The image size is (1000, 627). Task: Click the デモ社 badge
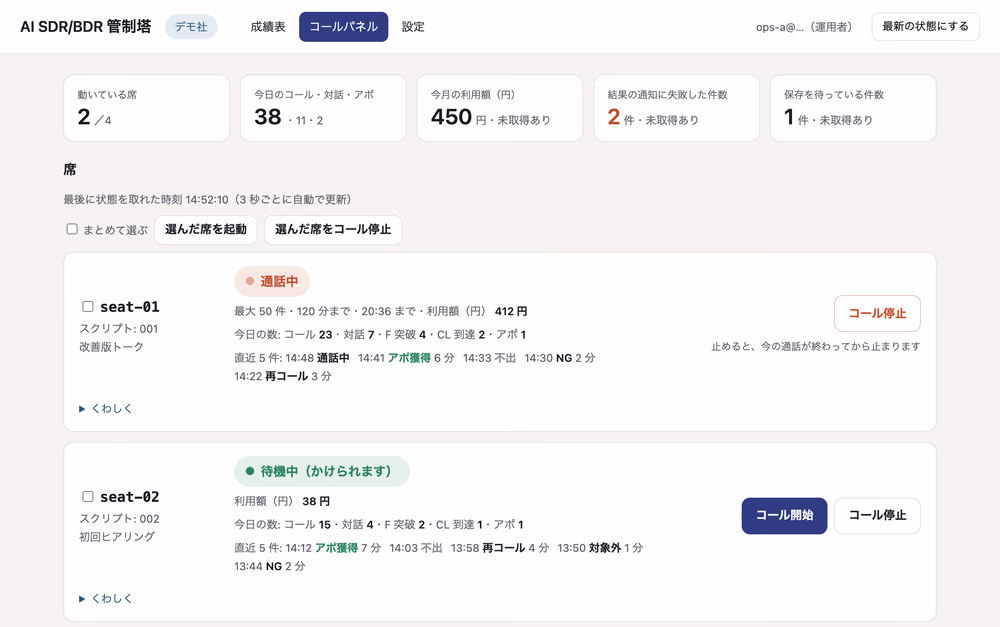click(191, 27)
